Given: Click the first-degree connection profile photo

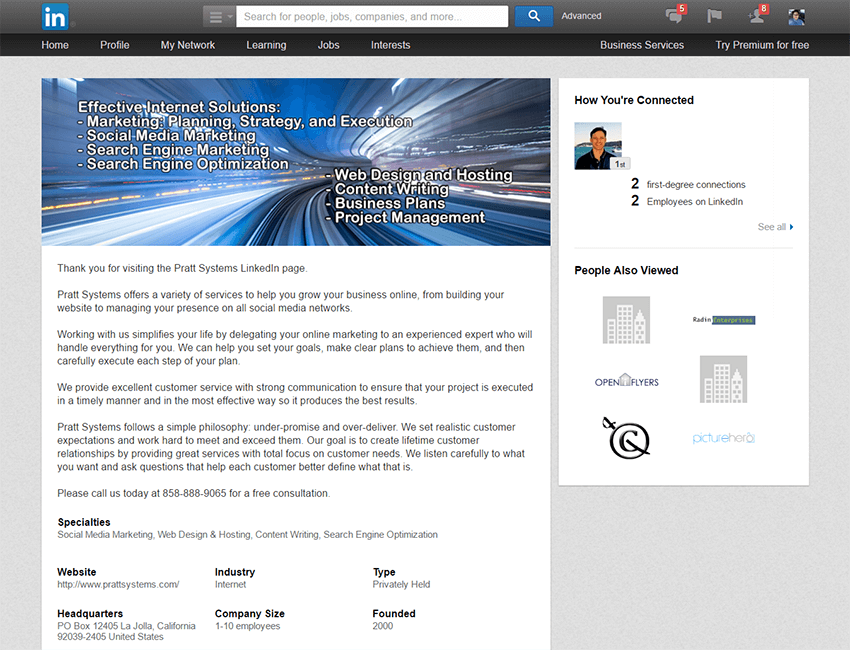Looking at the screenshot, I should 598,146.
